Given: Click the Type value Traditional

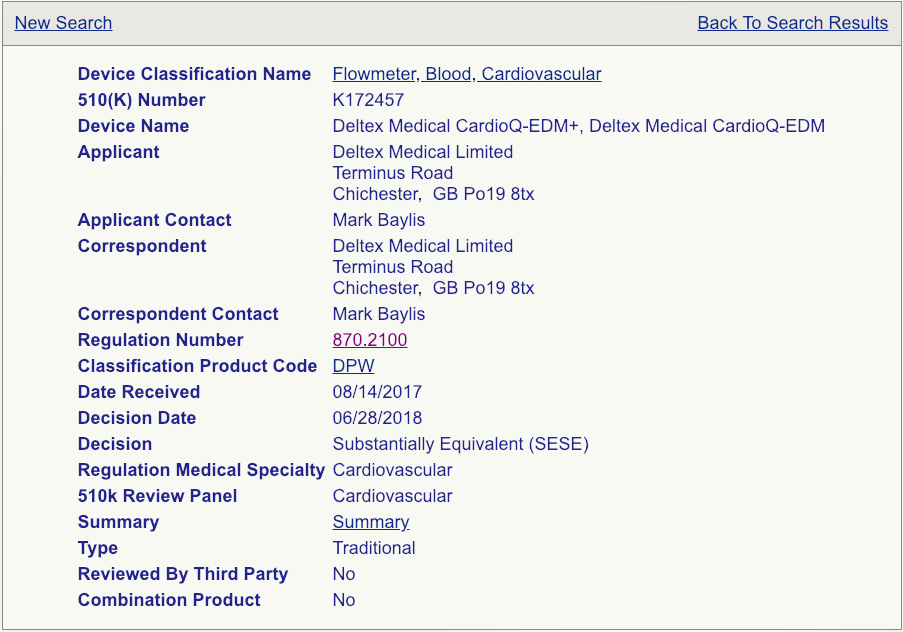Looking at the screenshot, I should click(373, 548).
